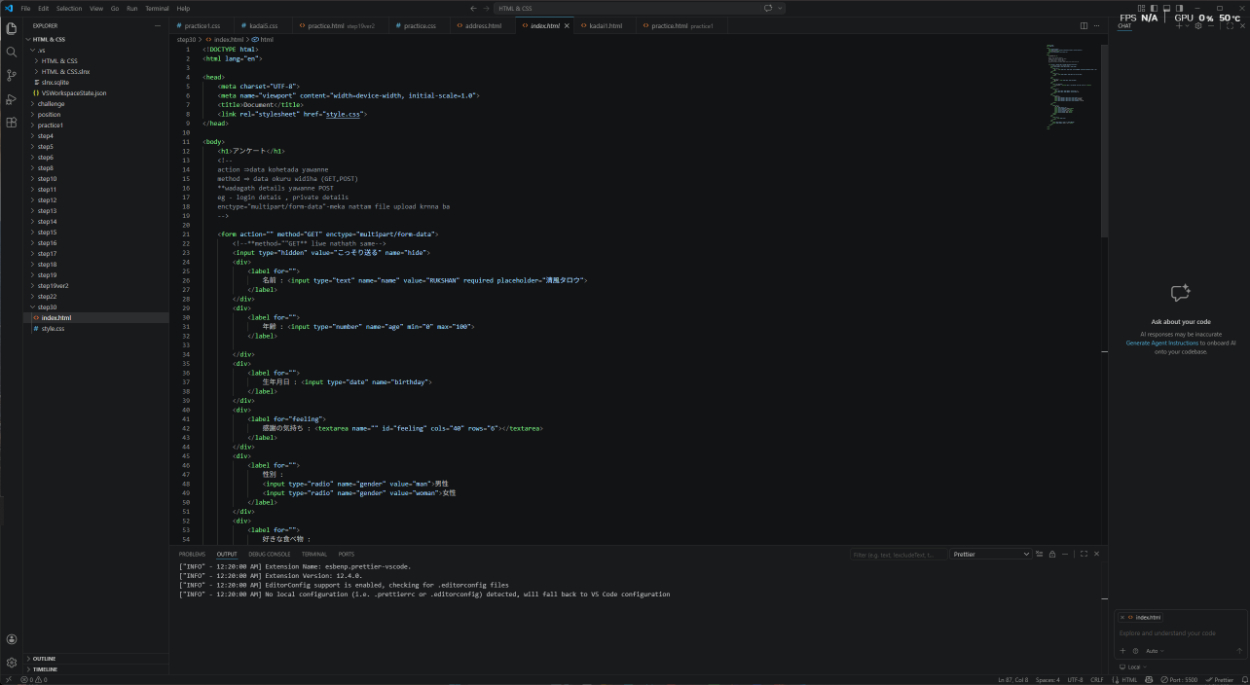The height and width of the screenshot is (685, 1250).
Task: Click the output filter text field
Action: click(x=895, y=554)
